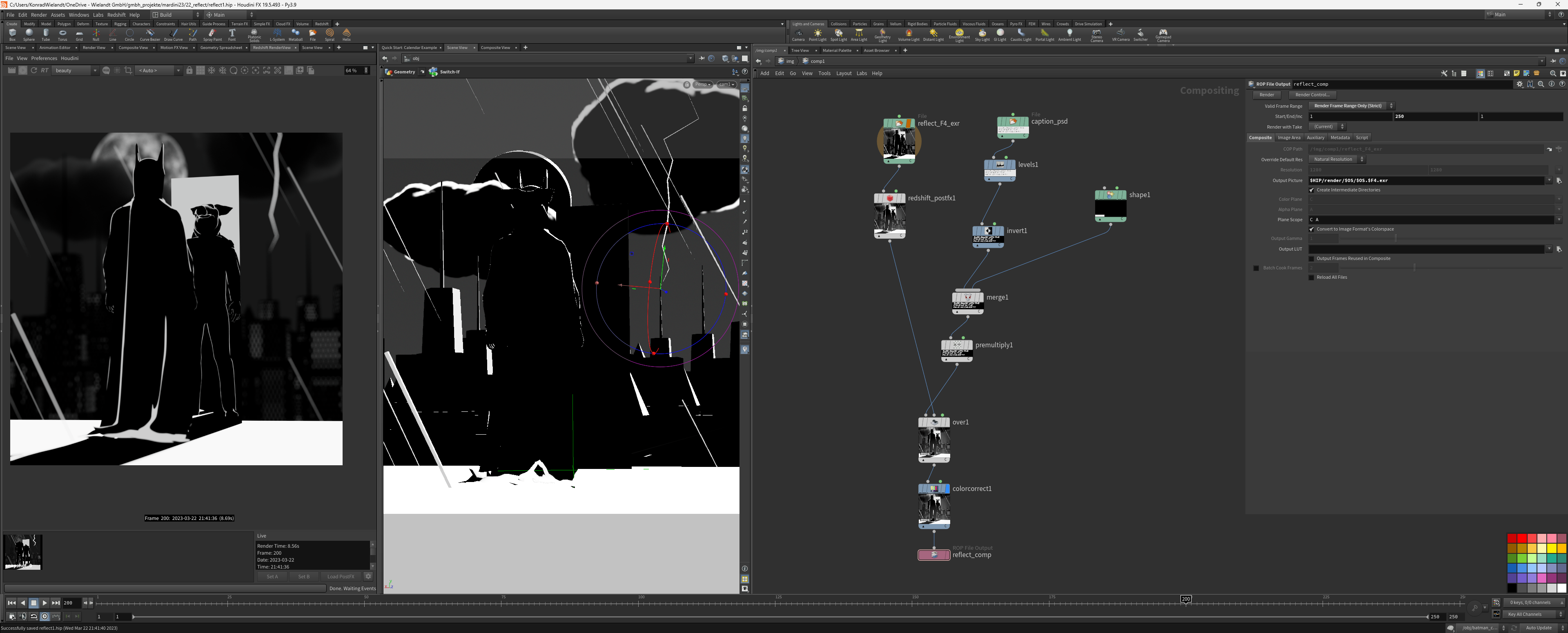Image resolution: width=1568 pixels, height=633 pixels.
Task: Click the Set B button
Action: tap(304, 576)
